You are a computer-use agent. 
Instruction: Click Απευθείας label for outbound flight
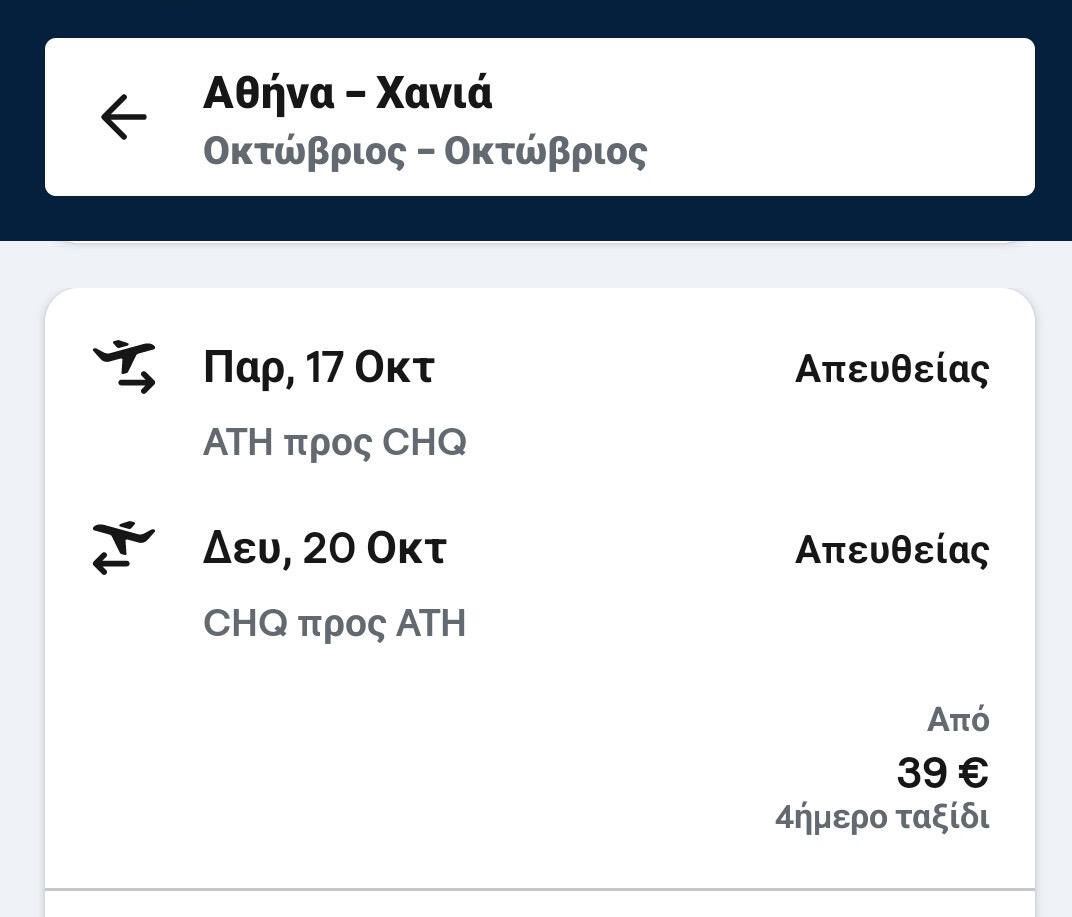point(891,369)
